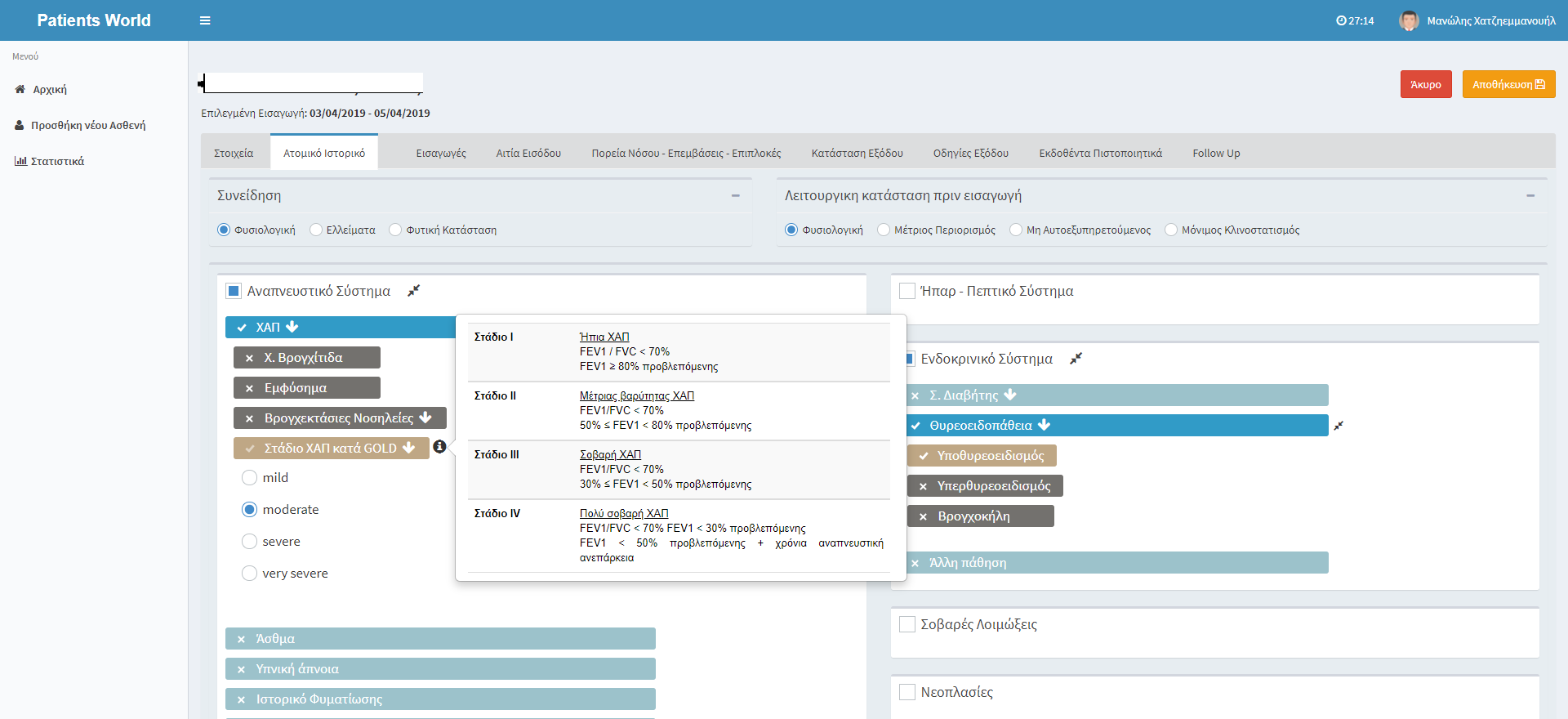Click the pin icon beside Θυρεοειδοπάθεια bar
Viewport: 1568px width, 719px height.
1339,426
